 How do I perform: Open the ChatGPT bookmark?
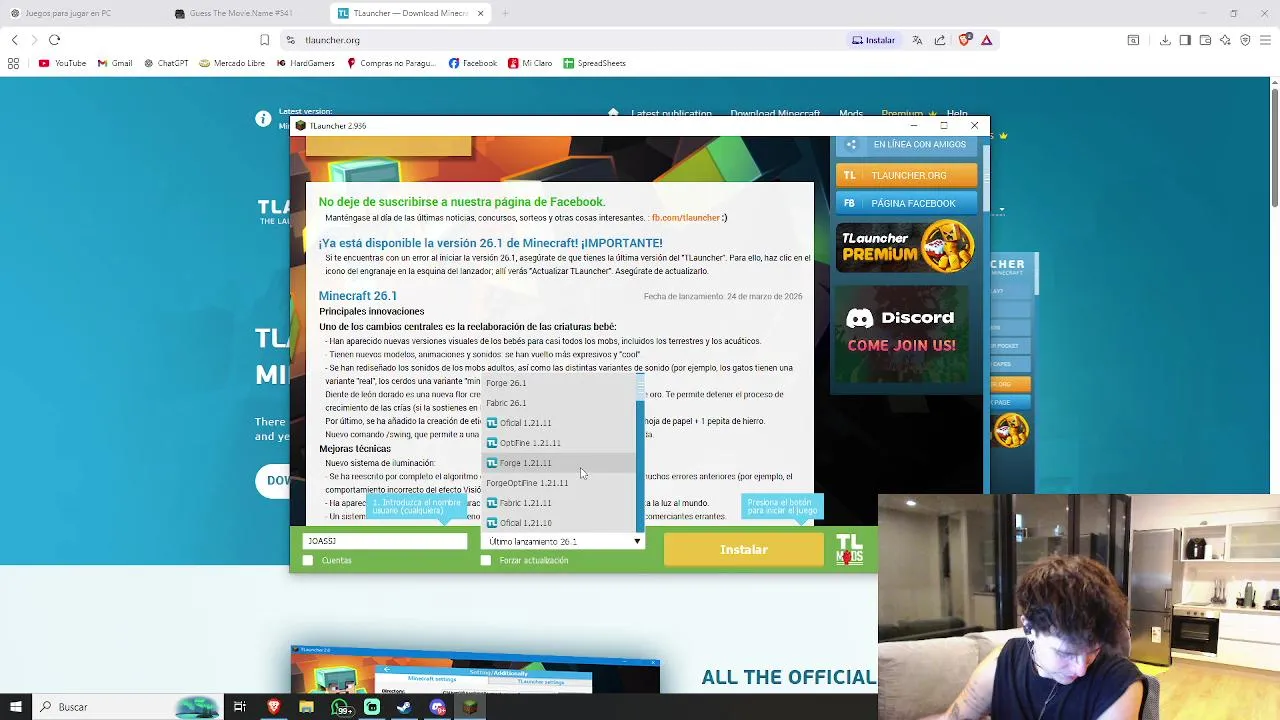[x=166, y=63]
